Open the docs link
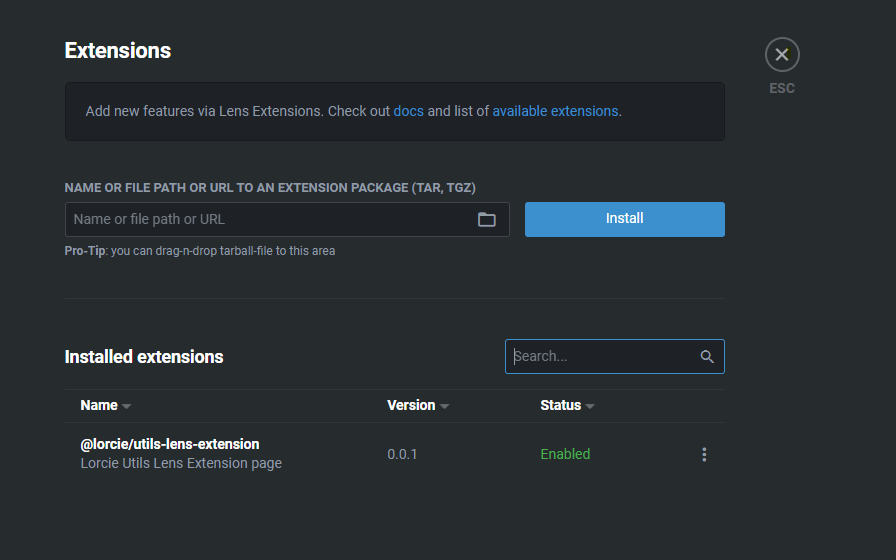 tap(408, 111)
